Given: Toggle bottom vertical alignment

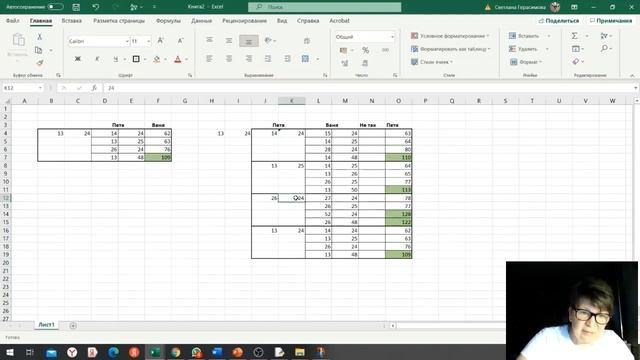Looking at the screenshot, I should [249, 41].
